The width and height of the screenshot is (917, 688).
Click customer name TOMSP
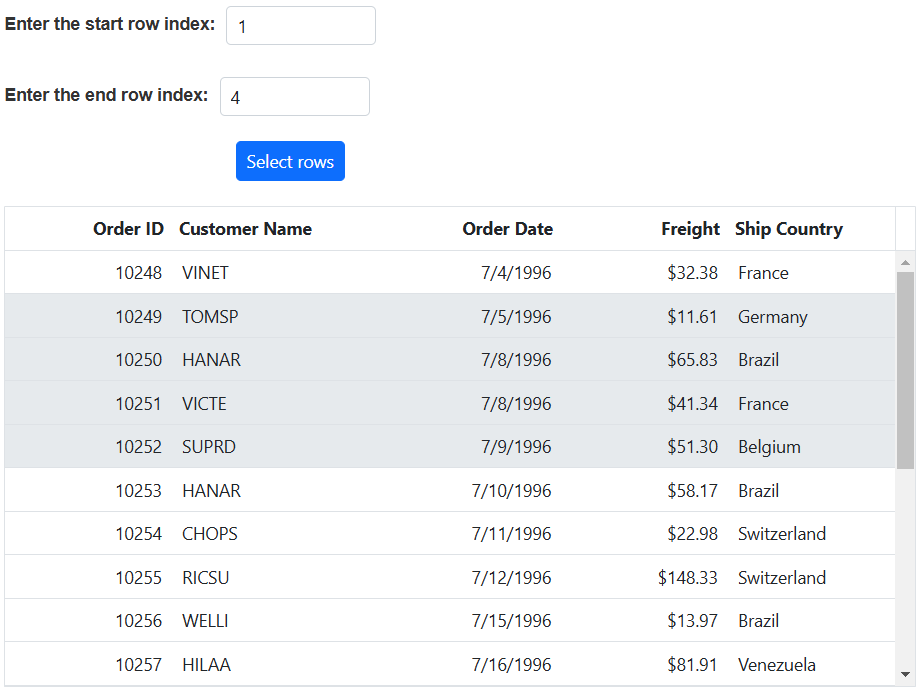point(210,317)
